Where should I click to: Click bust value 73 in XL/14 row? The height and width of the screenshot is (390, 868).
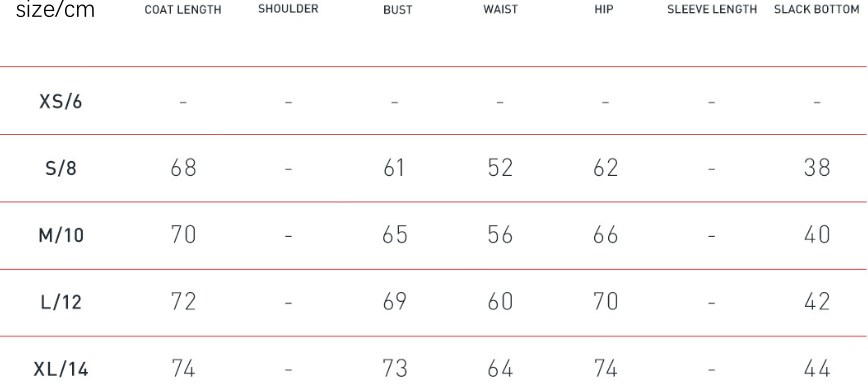tap(395, 368)
